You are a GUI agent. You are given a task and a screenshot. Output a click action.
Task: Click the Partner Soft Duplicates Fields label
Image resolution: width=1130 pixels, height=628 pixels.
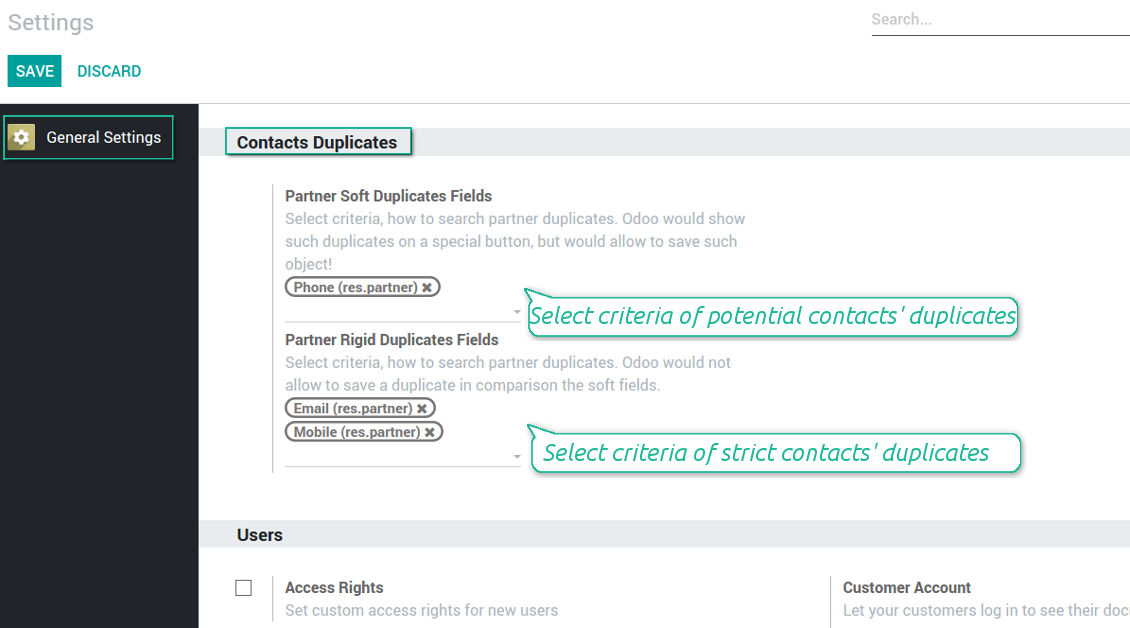388,196
